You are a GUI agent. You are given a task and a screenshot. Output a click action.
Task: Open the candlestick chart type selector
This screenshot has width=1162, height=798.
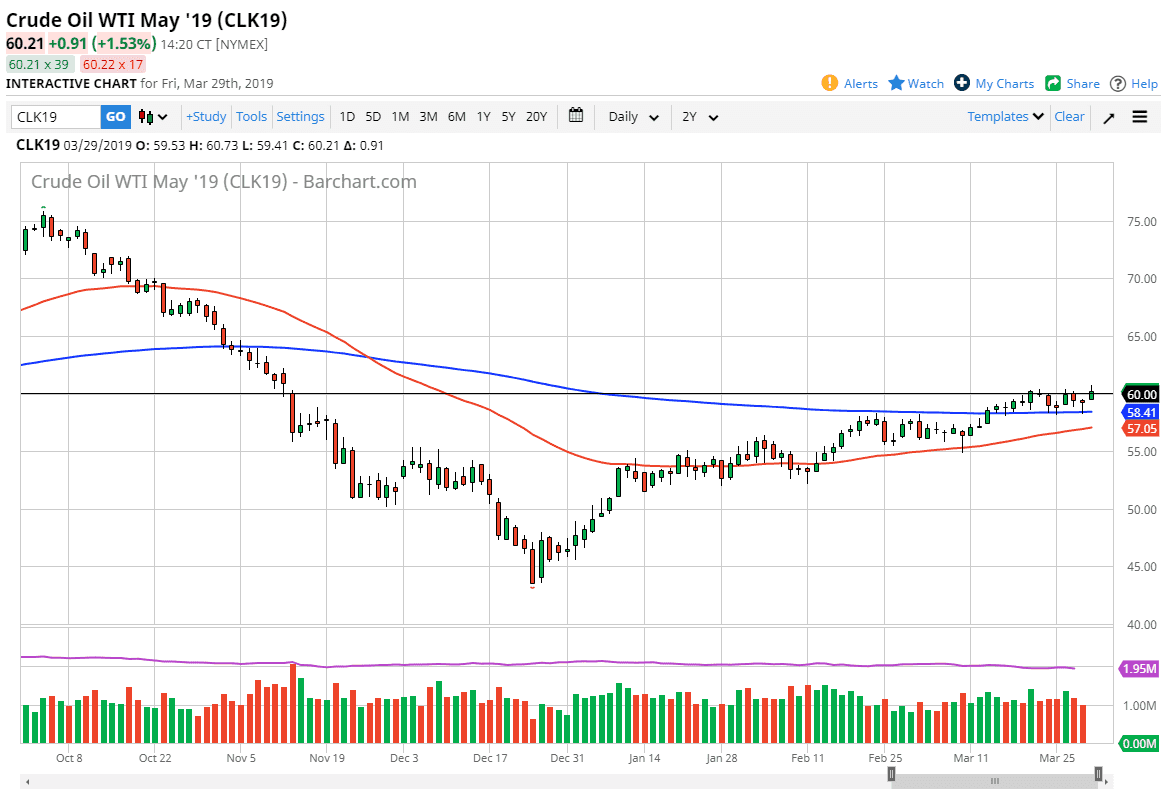[150, 116]
